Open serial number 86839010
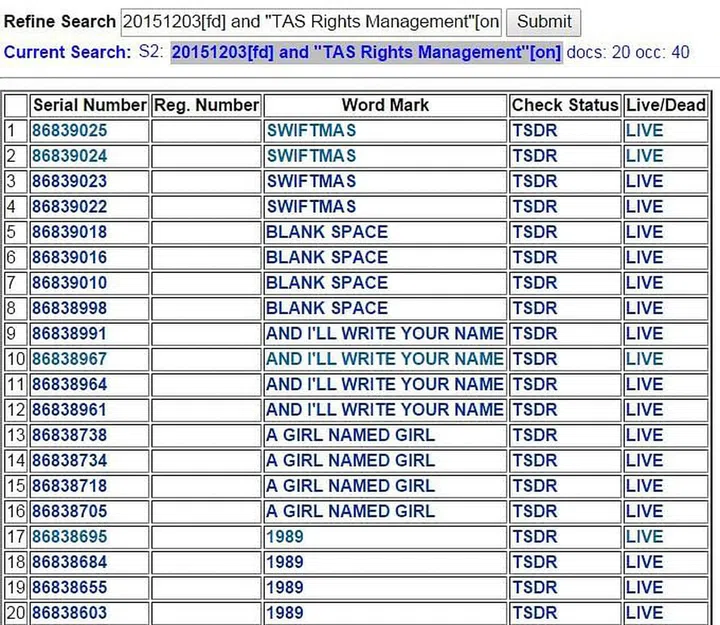 (69, 283)
